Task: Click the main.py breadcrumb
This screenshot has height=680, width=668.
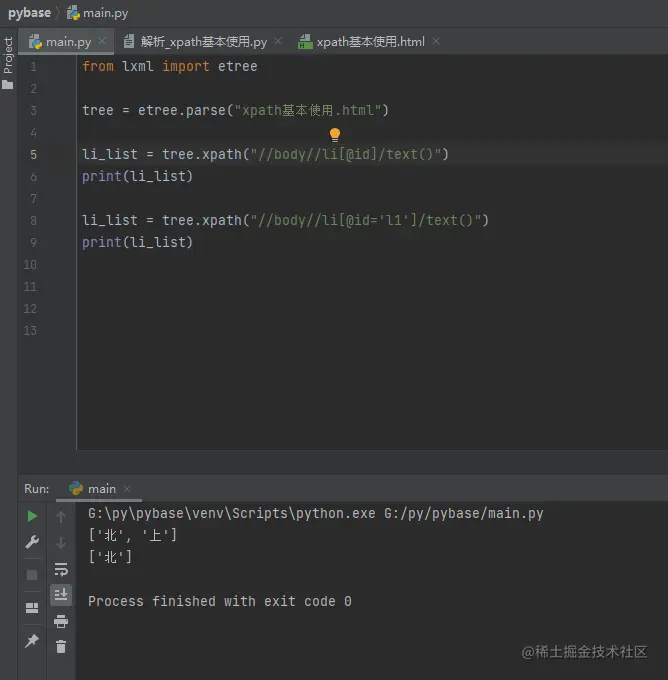Action: point(97,13)
